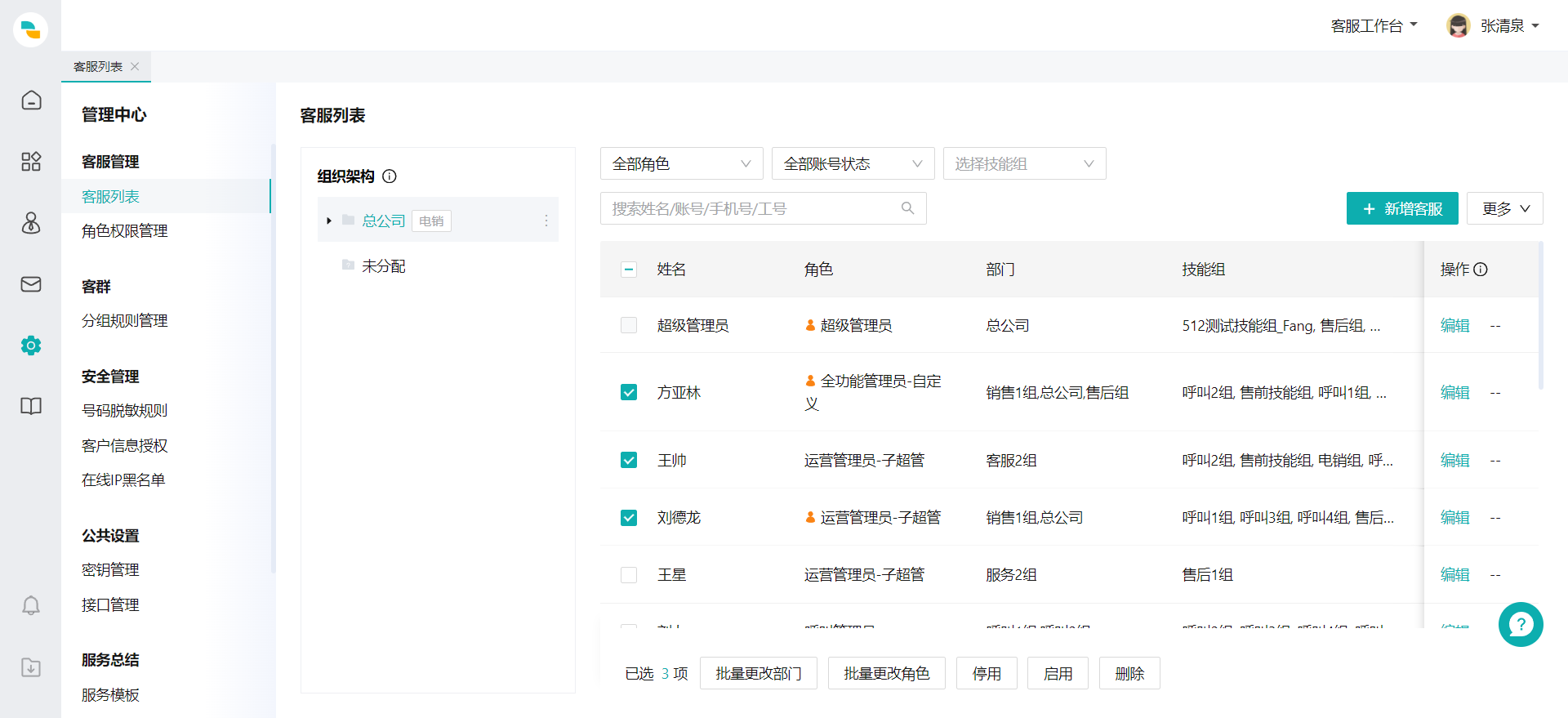Image resolution: width=1568 pixels, height=718 pixels.
Task: Click the 批量更改角色 button
Action: pos(887,673)
